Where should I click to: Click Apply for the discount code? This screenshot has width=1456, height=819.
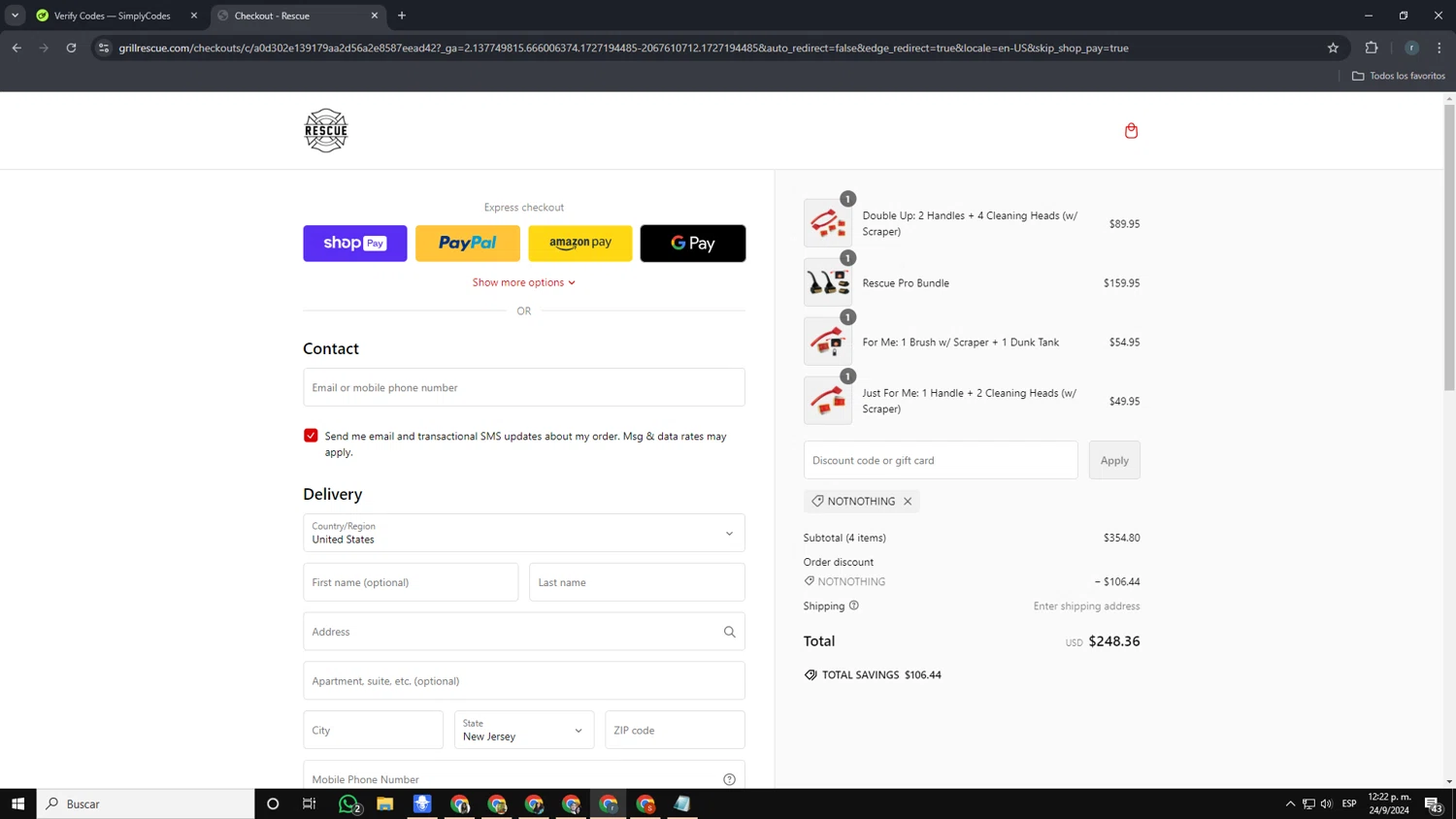click(1114, 460)
